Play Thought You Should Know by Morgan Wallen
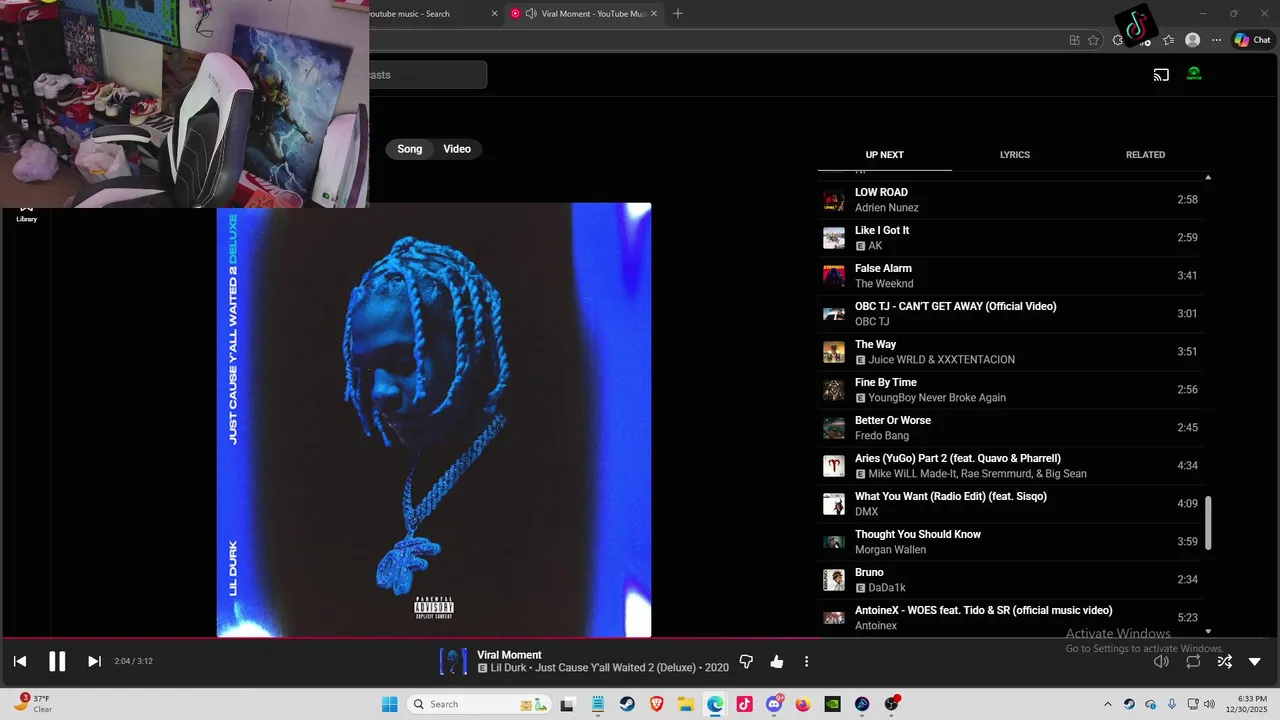This screenshot has width=1280, height=720. [x=1010, y=542]
